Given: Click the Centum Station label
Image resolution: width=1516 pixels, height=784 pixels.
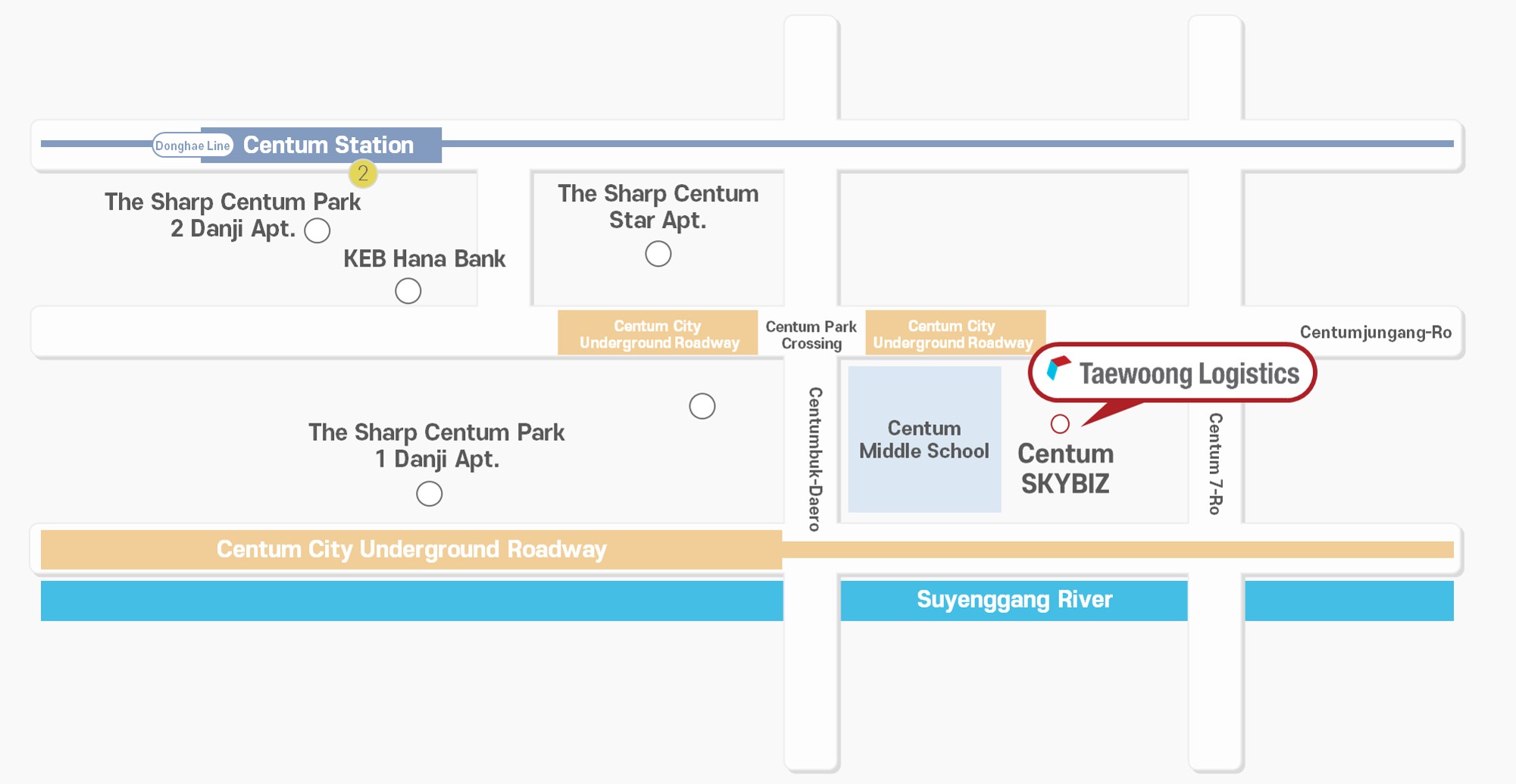Looking at the screenshot, I should click(328, 145).
